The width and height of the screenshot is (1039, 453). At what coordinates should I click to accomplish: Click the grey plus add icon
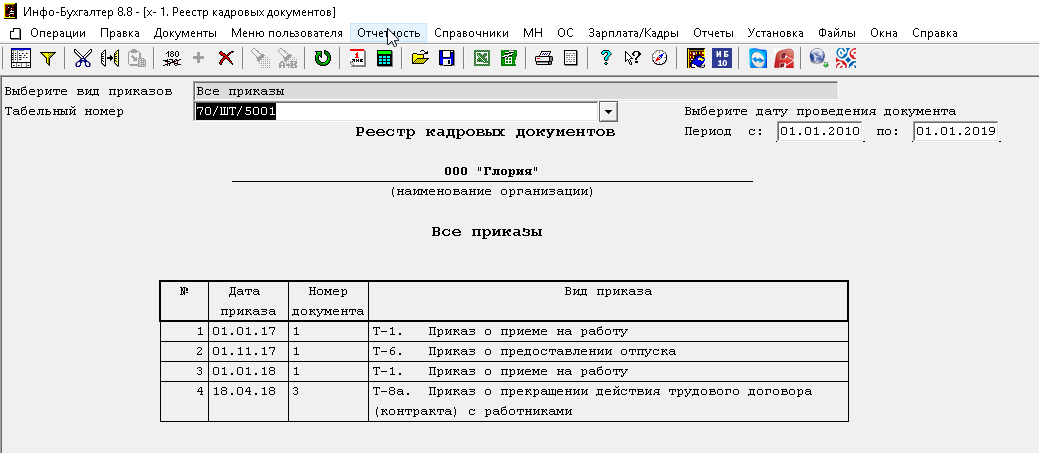pos(198,58)
